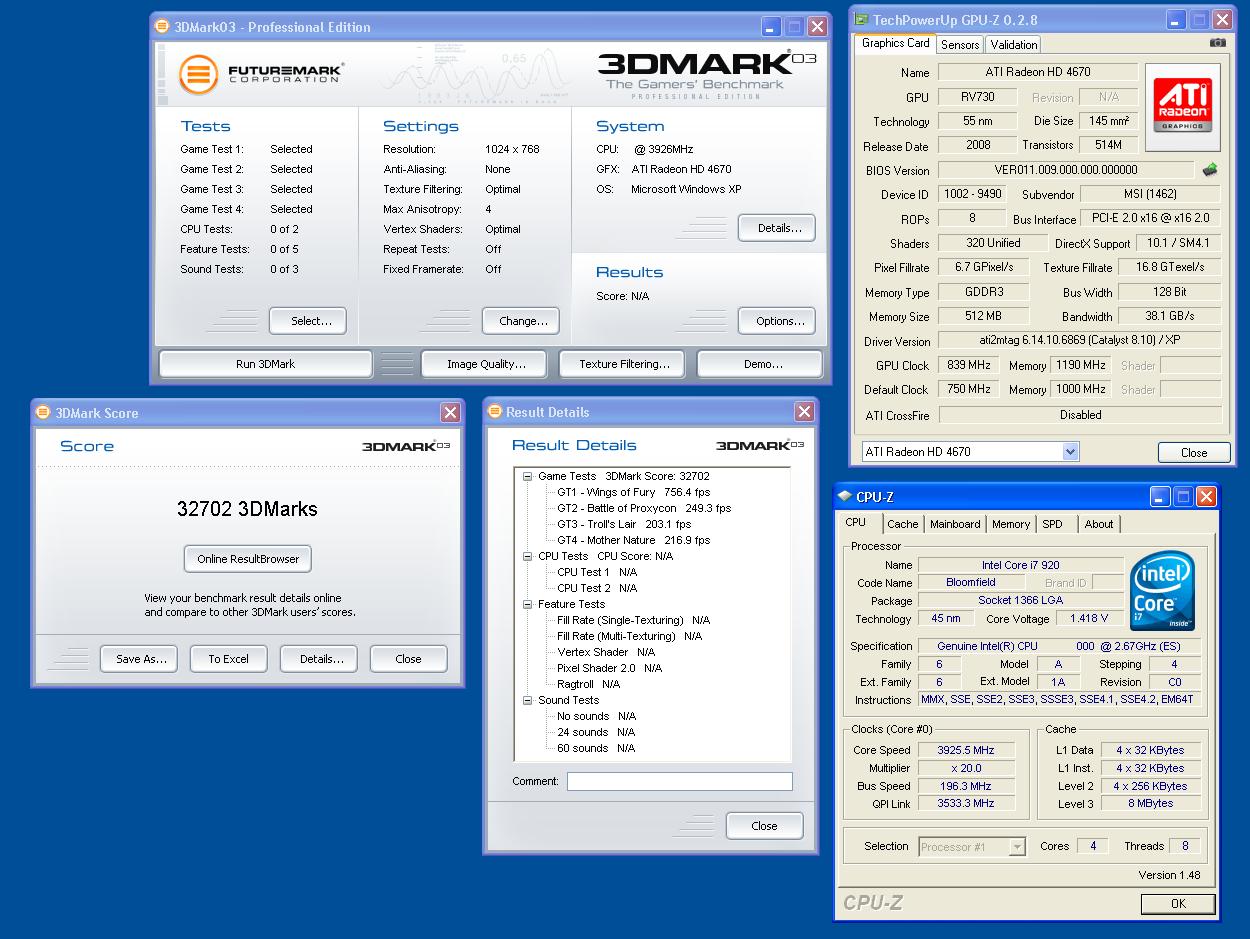Click the system Details... button in 3DMark03
Image resolution: width=1250 pixels, height=939 pixels.
777,228
